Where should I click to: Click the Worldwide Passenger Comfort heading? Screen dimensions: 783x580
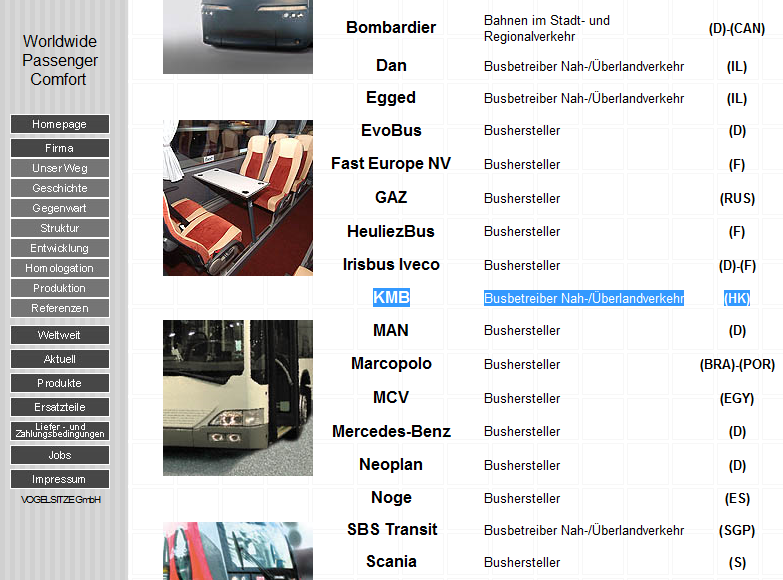pos(59,60)
